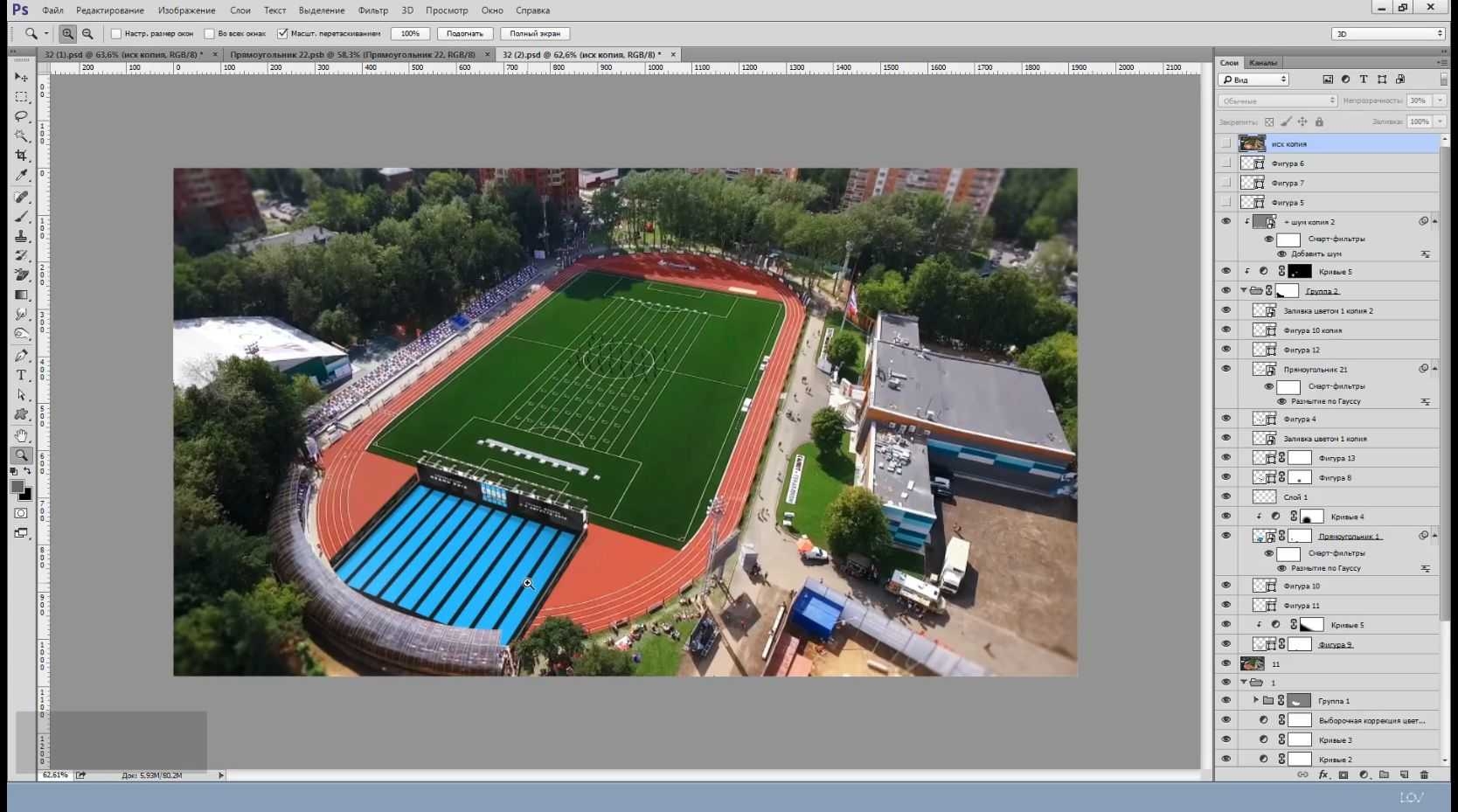Screen dimensions: 1458x812
Task: Select the Clone Stamp tool
Action: pos(21,236)
